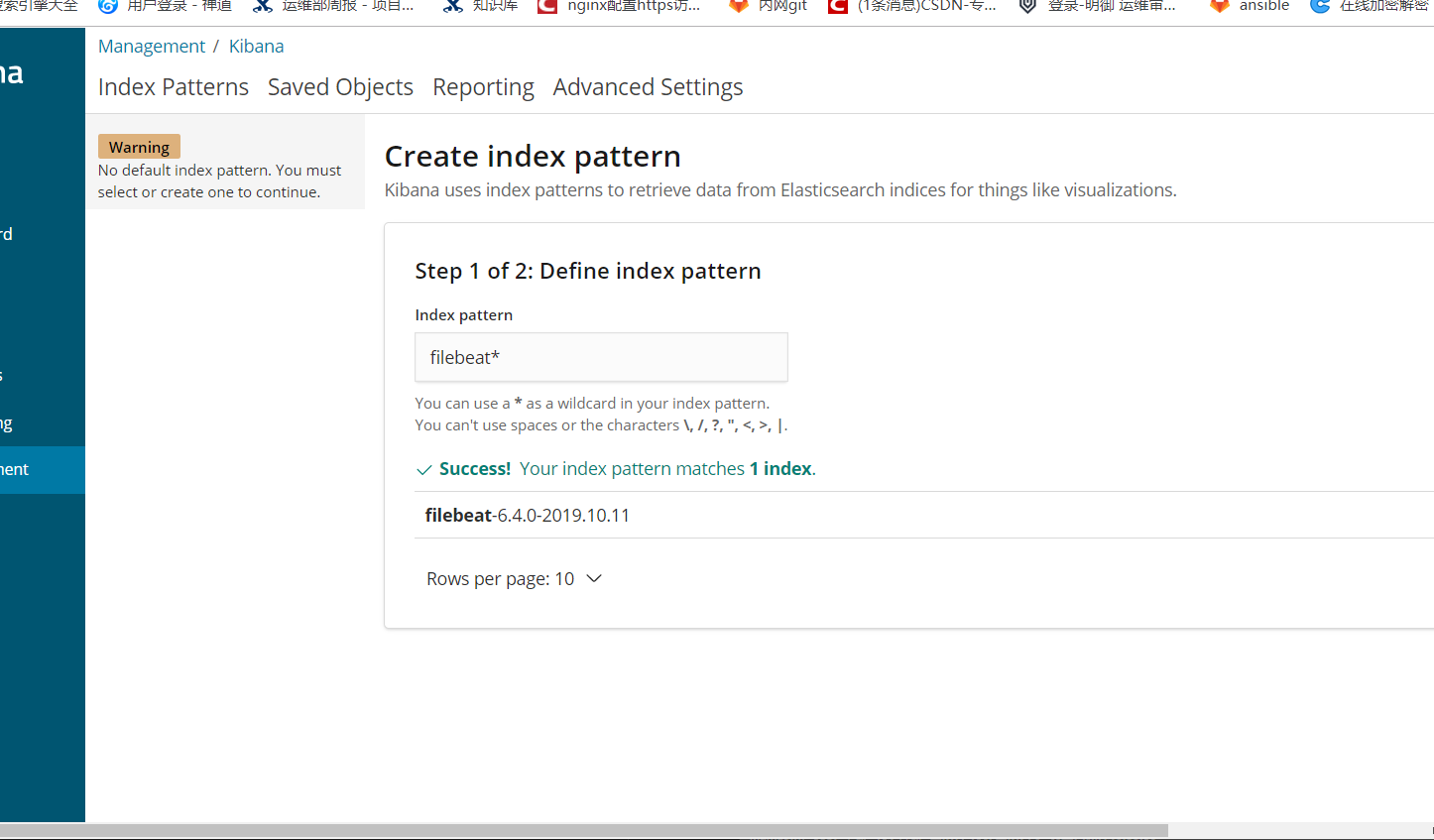The image size is (1434, 840).
Task: Go to Kibana breadcrumb
Action: tap(256, 47)
